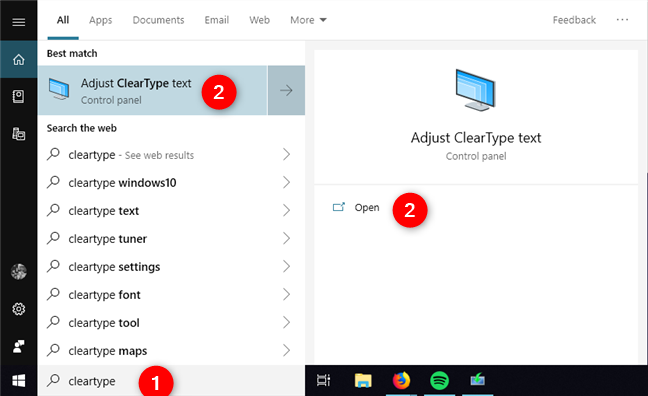Open the Adjust ClearType text result
Screen dimensions: 648x396
[x=152, y=90]
